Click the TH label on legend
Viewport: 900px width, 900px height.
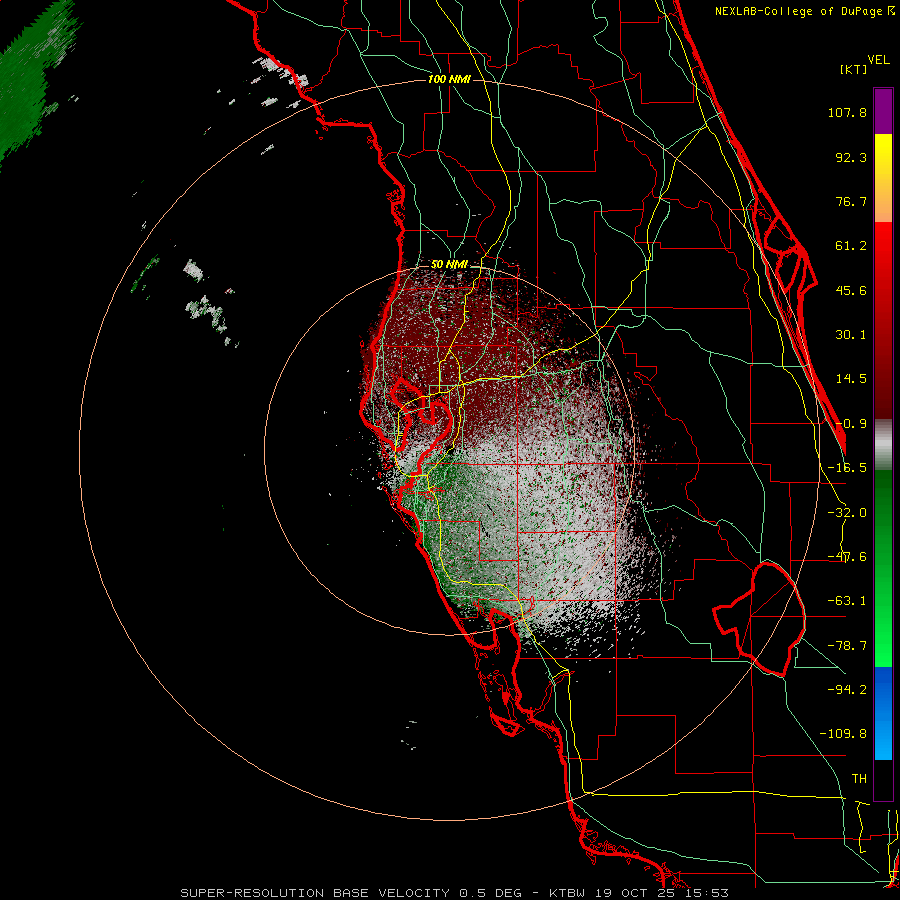point(859,779)
